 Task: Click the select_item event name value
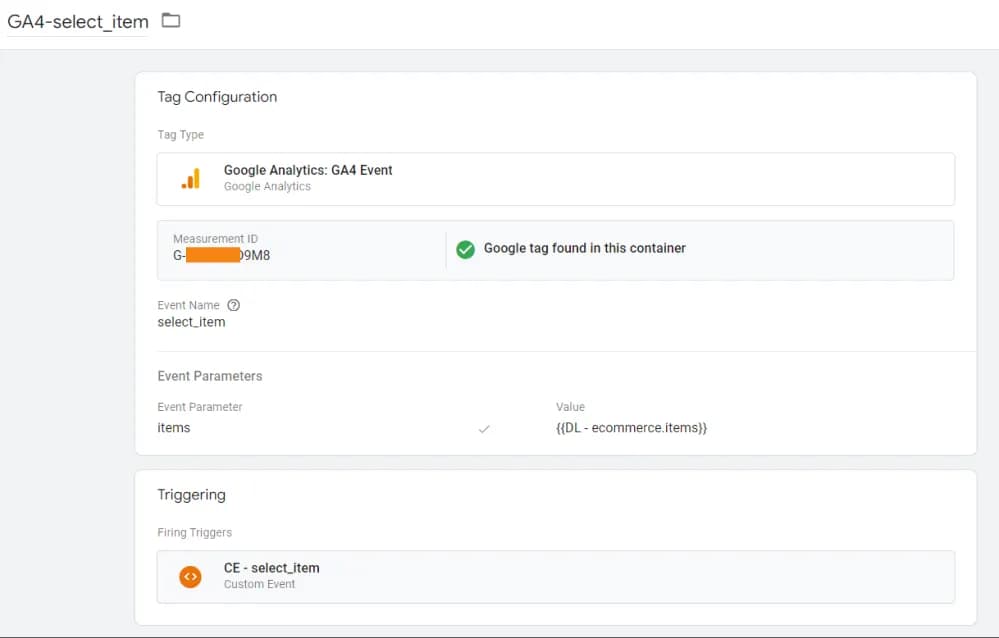pos(191,322)
